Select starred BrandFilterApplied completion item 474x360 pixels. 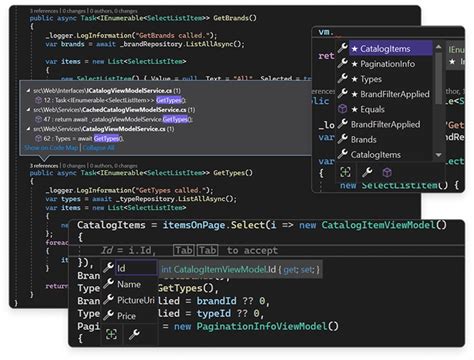point(390,94)
